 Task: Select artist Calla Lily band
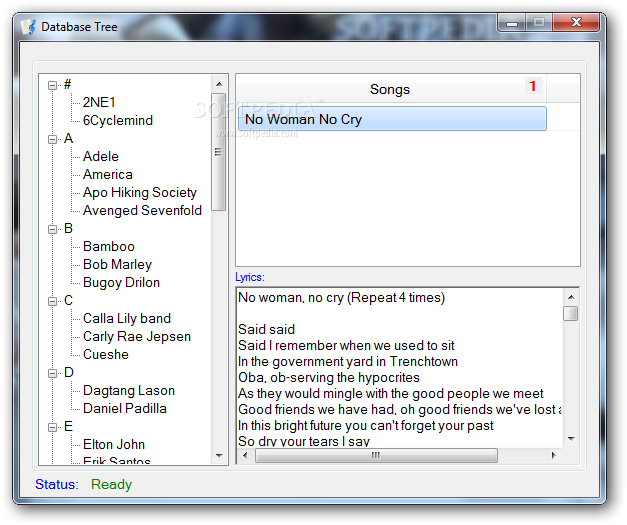click(127, 318)
